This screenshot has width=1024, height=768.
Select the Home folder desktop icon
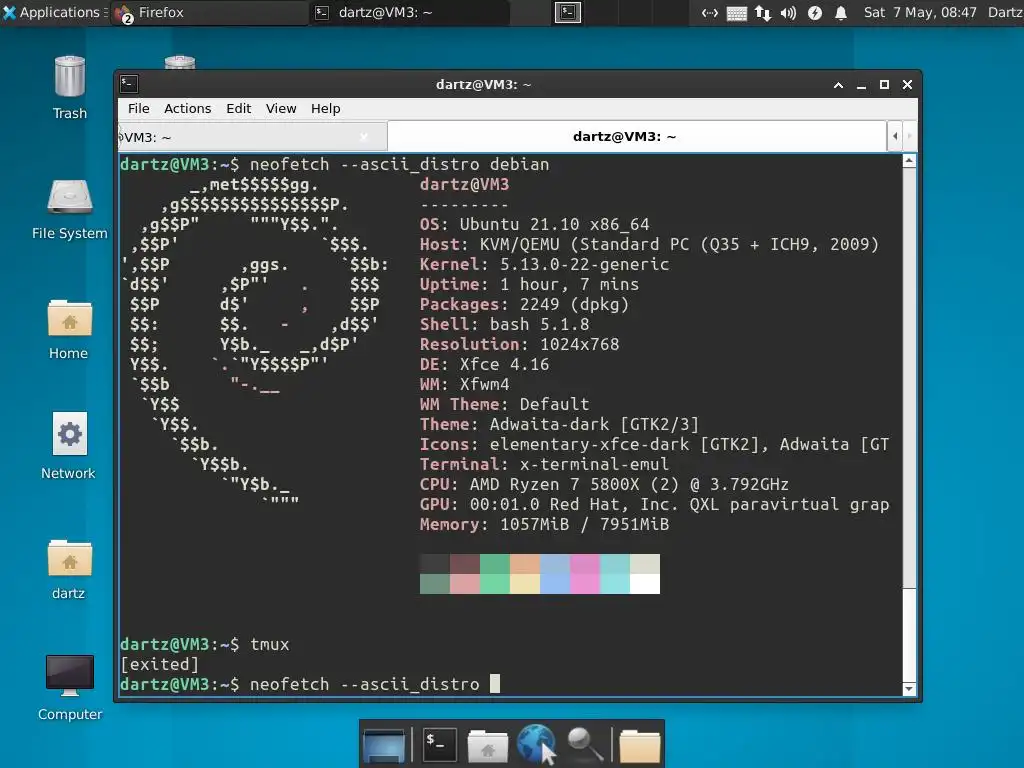pos(69,330)
